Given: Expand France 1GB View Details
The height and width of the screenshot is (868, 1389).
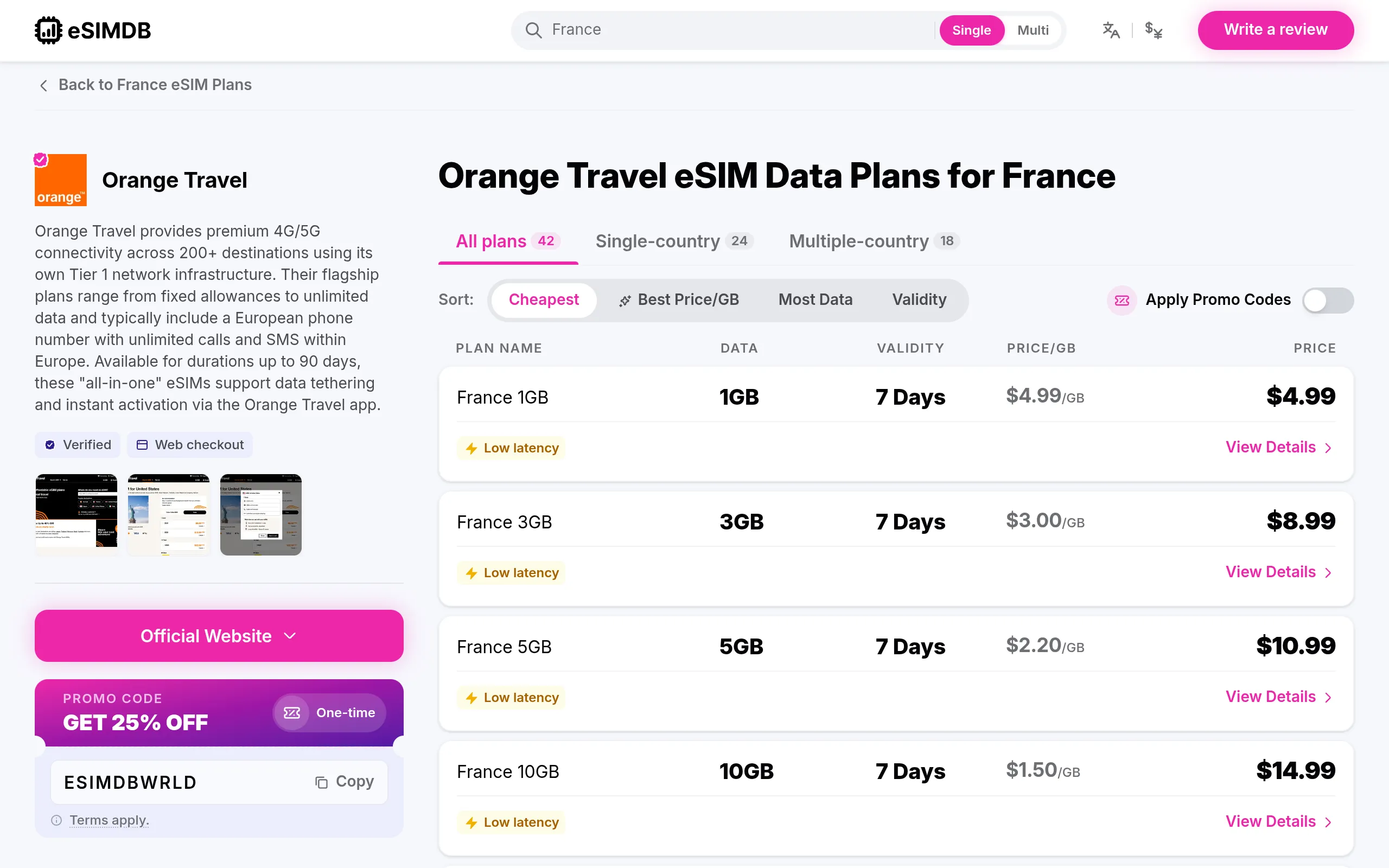Looking at the screenshot, I should coord(1279,447).
